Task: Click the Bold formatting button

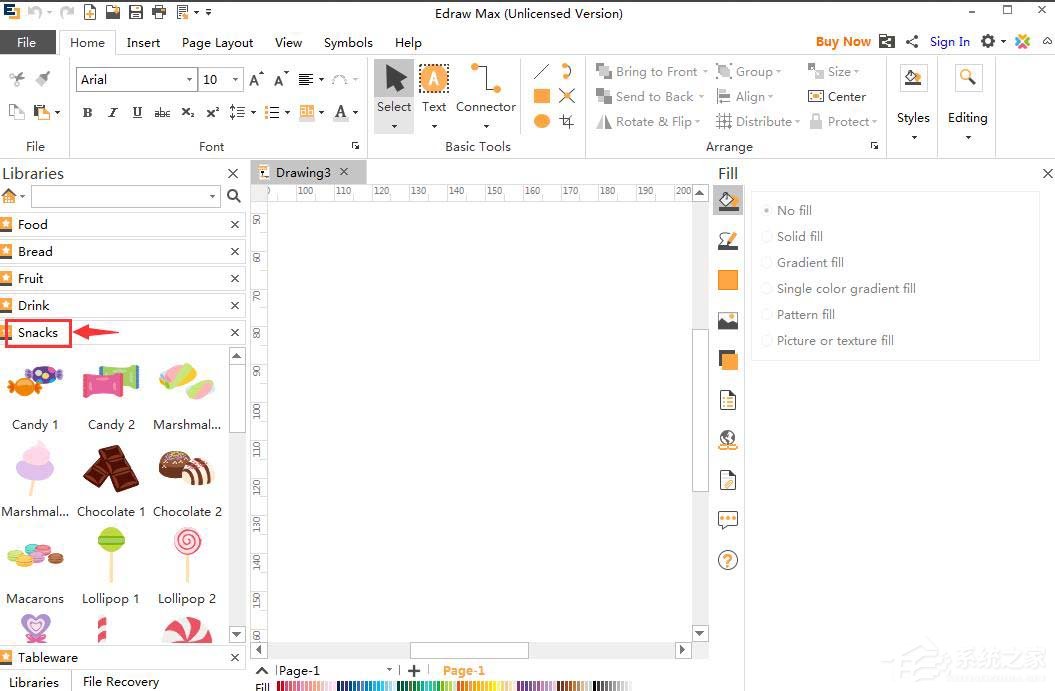Action: pyautogui.click(x=87, y=113)
